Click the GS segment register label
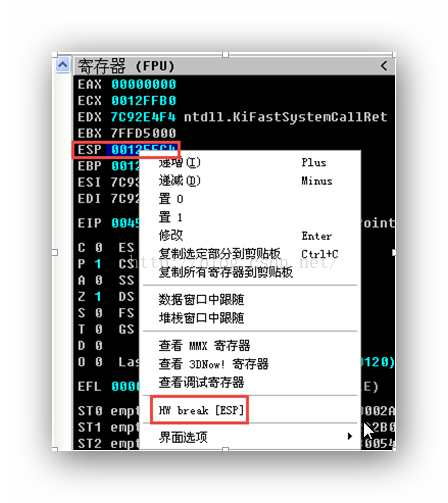448x503 pixels. coord(126,329)
